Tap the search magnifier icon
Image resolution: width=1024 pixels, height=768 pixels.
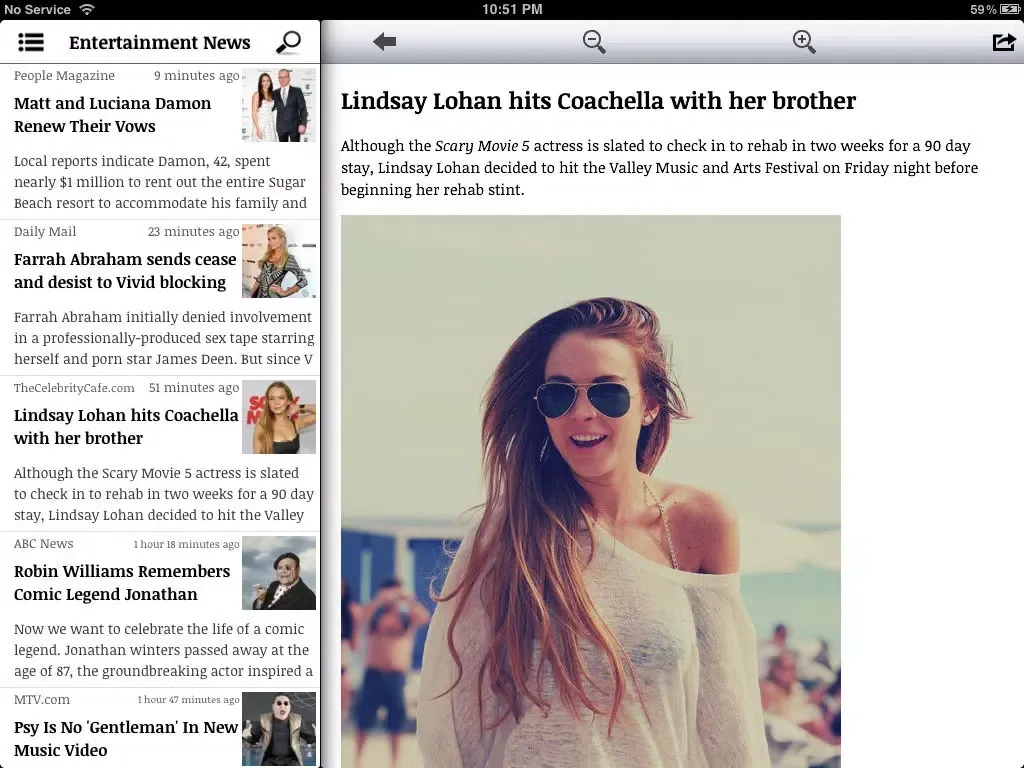[288, 42]
